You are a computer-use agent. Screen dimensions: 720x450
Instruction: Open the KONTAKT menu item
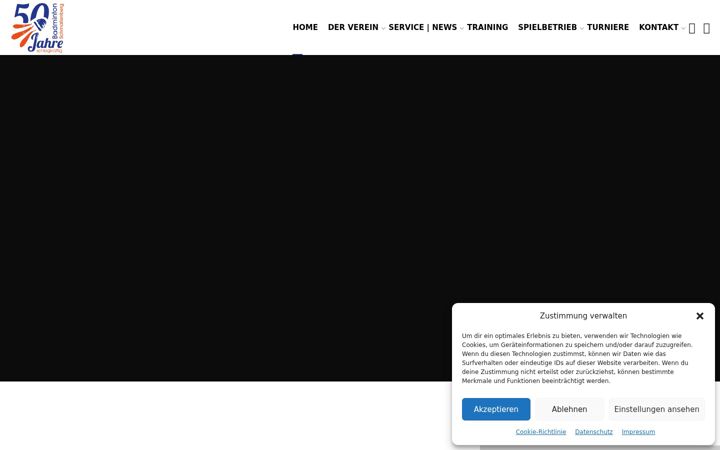coord(658,27)
